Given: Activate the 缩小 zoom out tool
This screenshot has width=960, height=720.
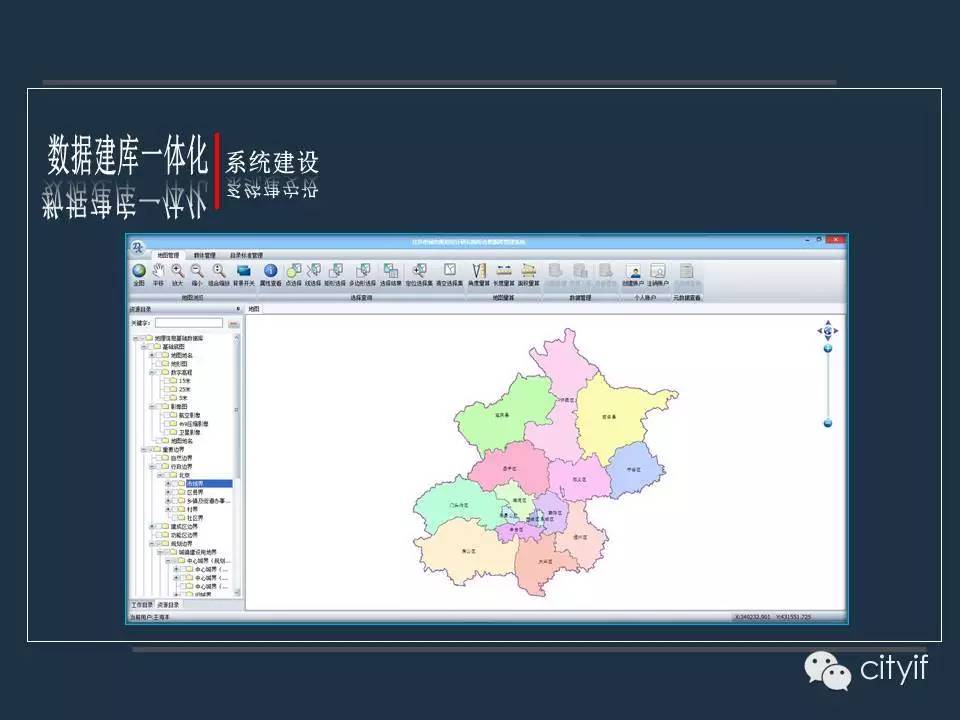Looking at the screenshot, I should coord(197,271).
